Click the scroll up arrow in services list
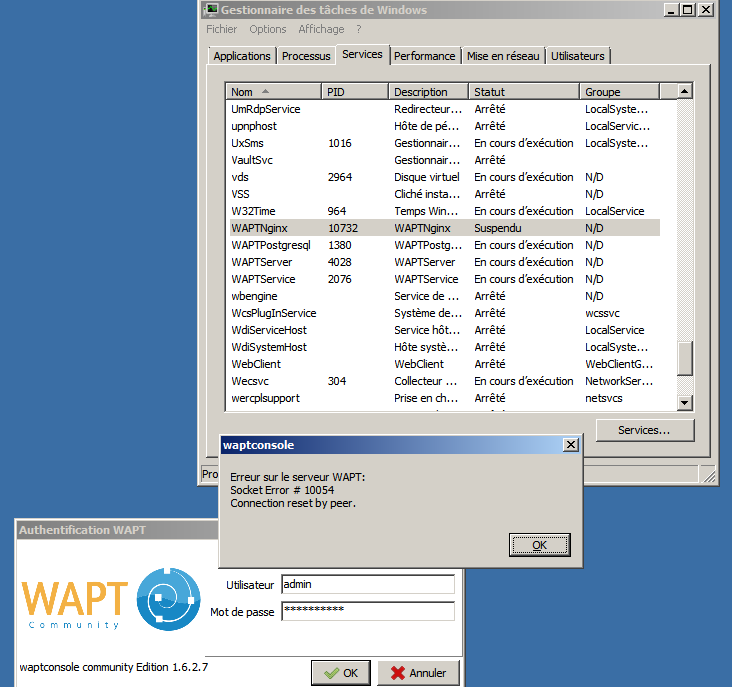This screenshot has height=687, width=732. (684, 91)
